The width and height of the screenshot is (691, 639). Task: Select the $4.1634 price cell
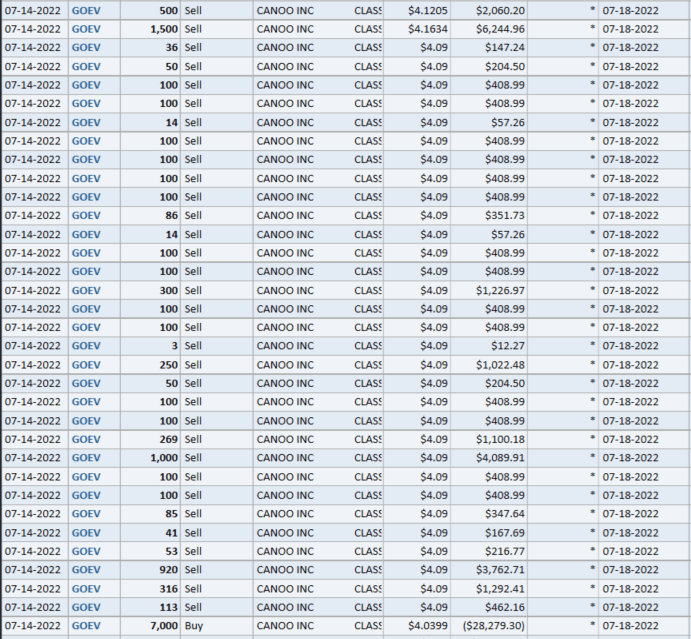[x=417, y=29]
